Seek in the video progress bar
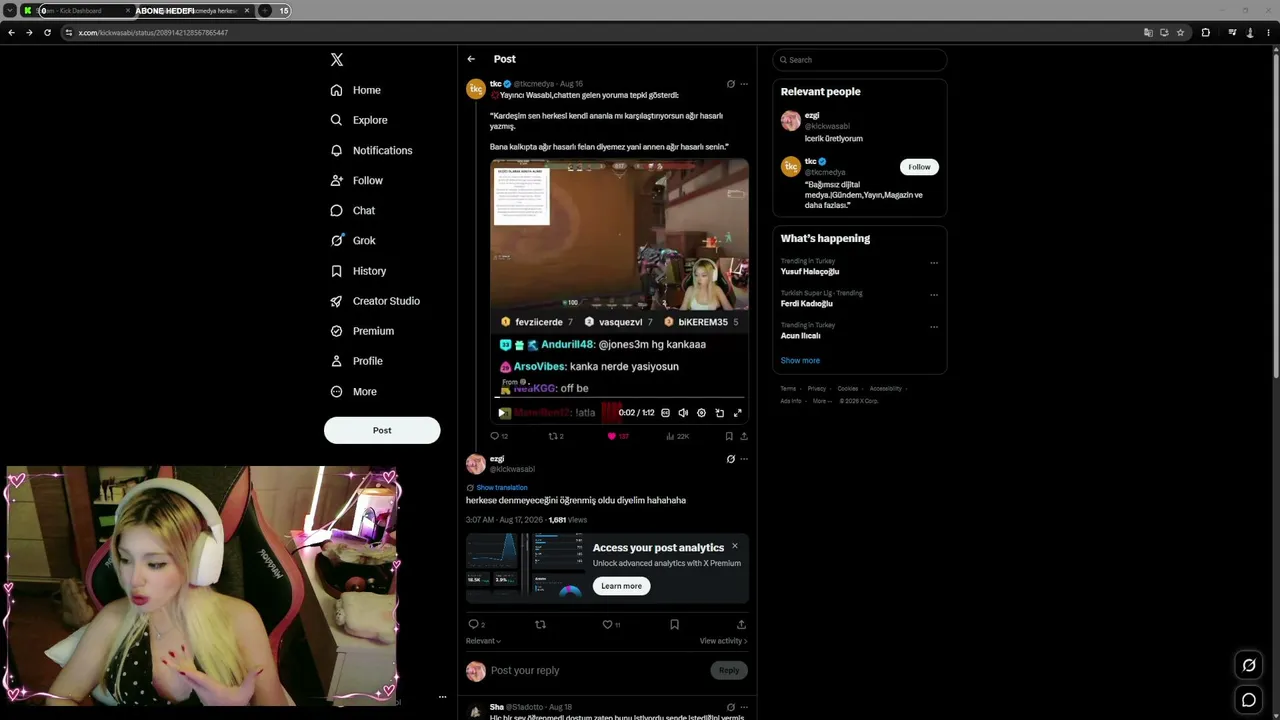This screenshot has height=720, width=1280. (x=619, y=398)
